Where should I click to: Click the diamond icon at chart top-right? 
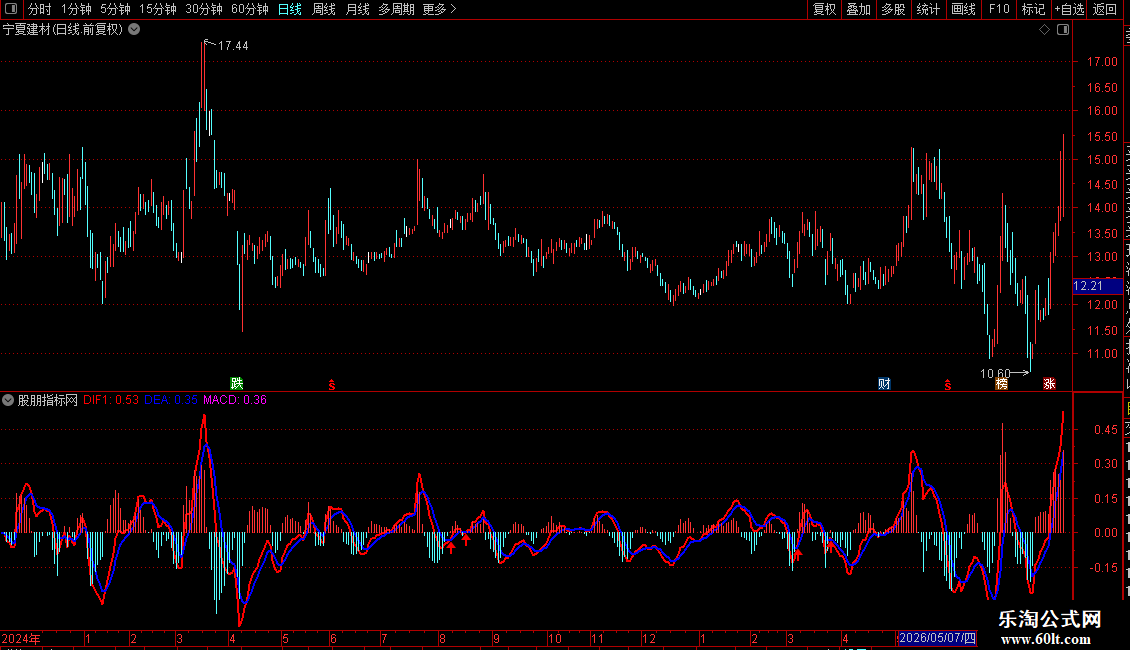[x=1044, y=30]
